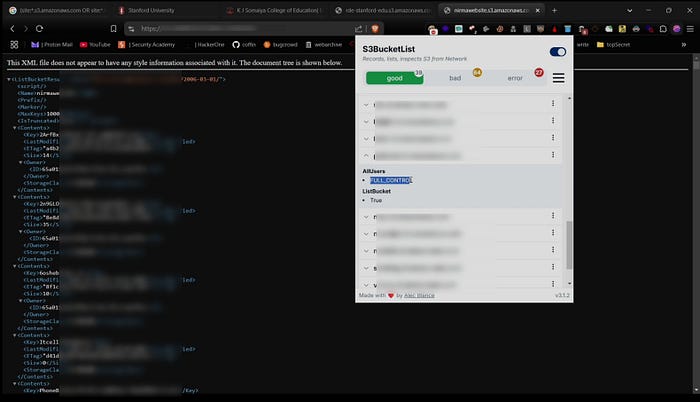Image resolution: width=700 pixels, height=402 pixels.
Task: Follow the Alec Blance author link
Action: pyautogui.click(x=419, y=296)
